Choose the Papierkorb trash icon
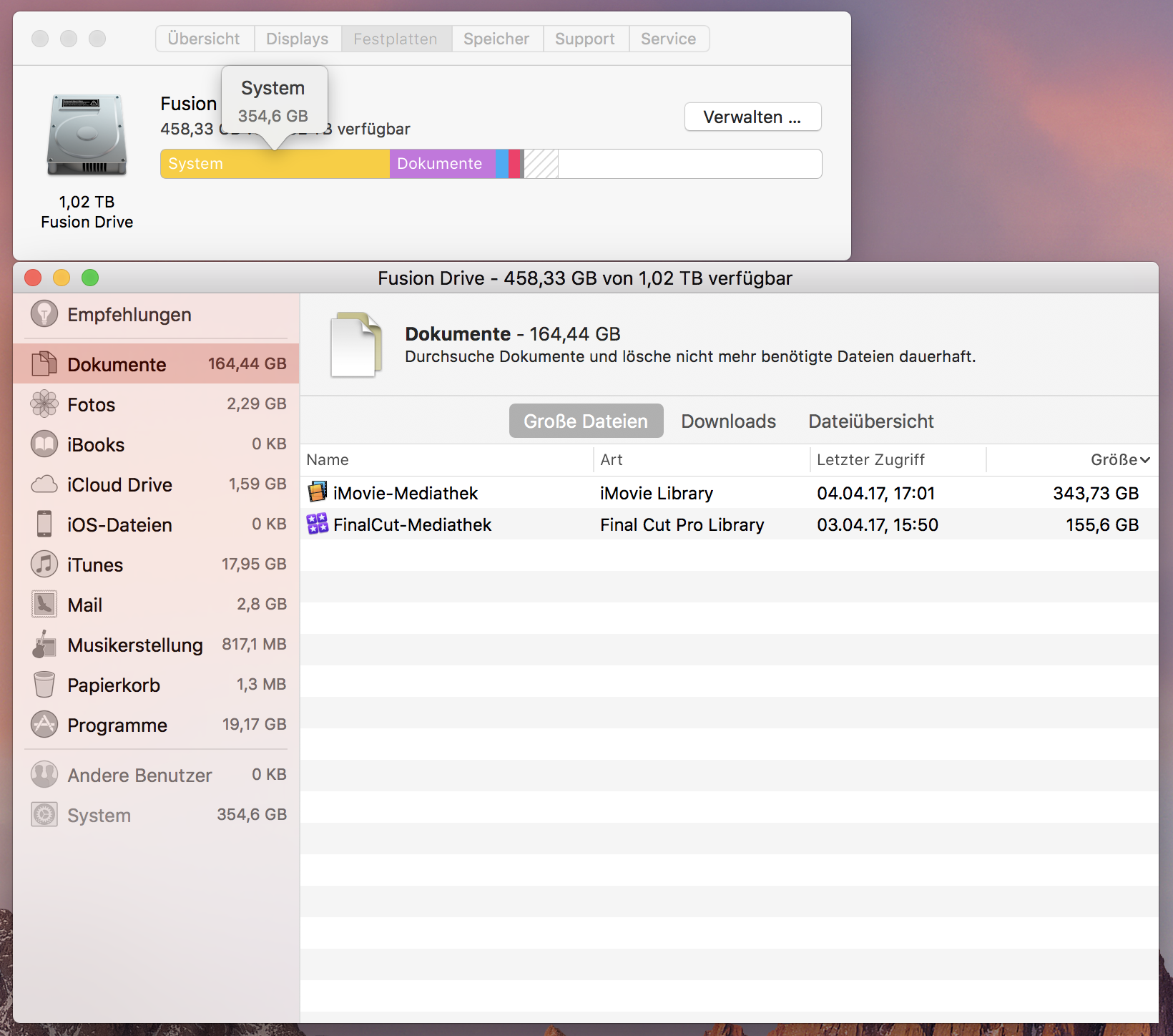The image size is (1173, 1036). point(44,685)
